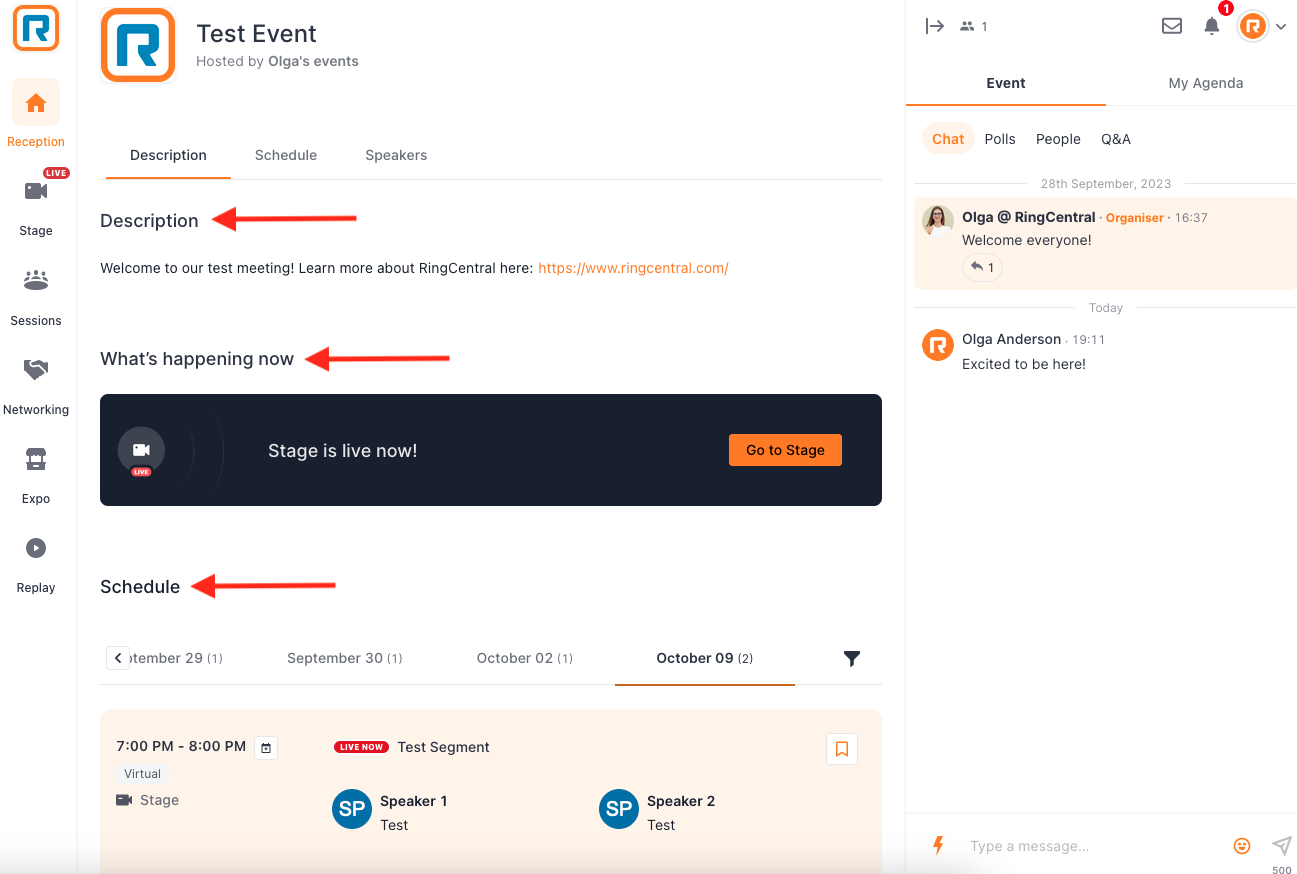
Task: Open Speaker 2 avatar
Action: pos(619,810)
